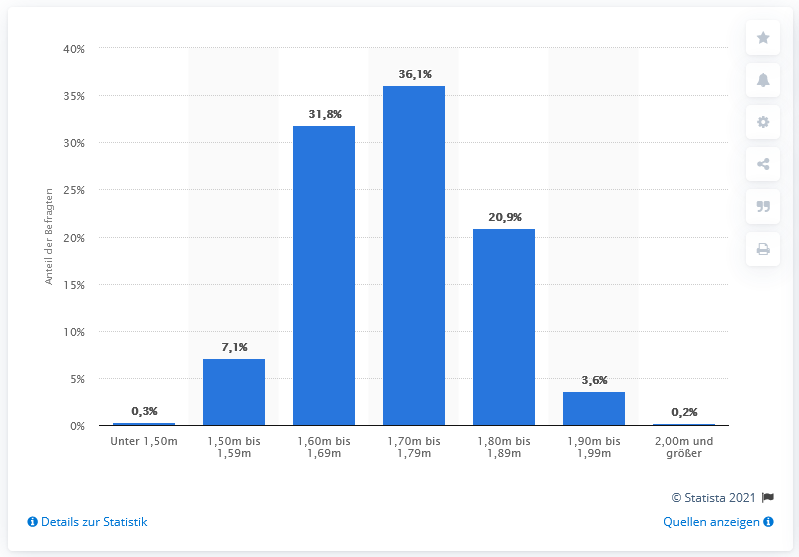Select the 31,8% bar for 1,60m bis 1,69m
The width and height of the screenshot is (799, 557).
324,276
